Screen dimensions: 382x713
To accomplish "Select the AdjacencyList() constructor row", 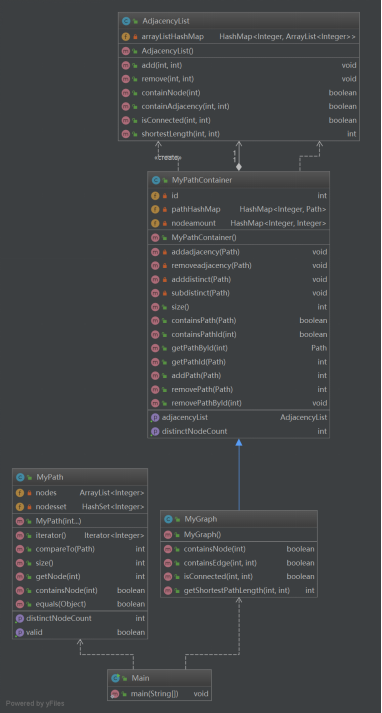I will [239, 51].
